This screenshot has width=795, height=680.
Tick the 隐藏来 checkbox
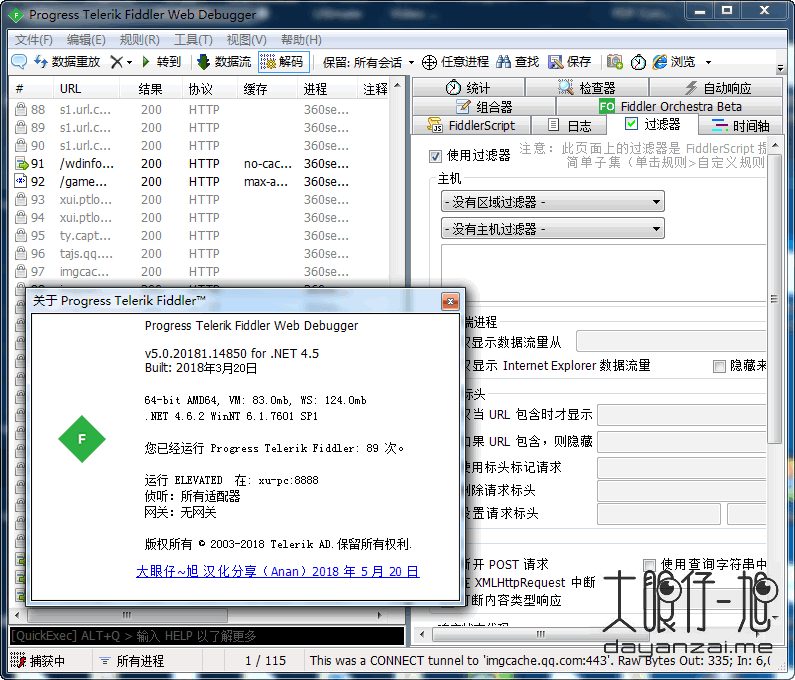coord(719,366)
